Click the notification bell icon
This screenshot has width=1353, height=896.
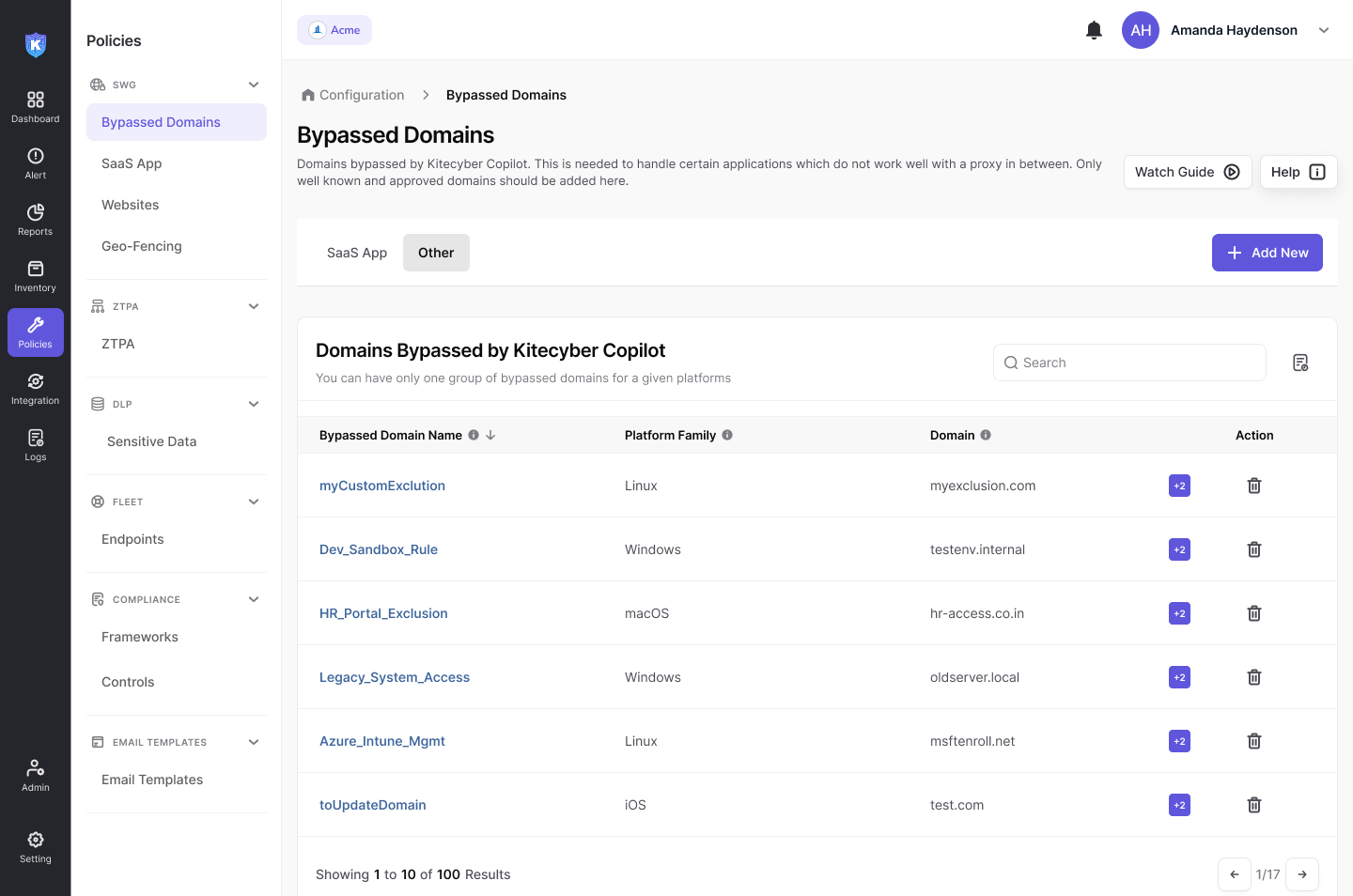pos(1094,30)
